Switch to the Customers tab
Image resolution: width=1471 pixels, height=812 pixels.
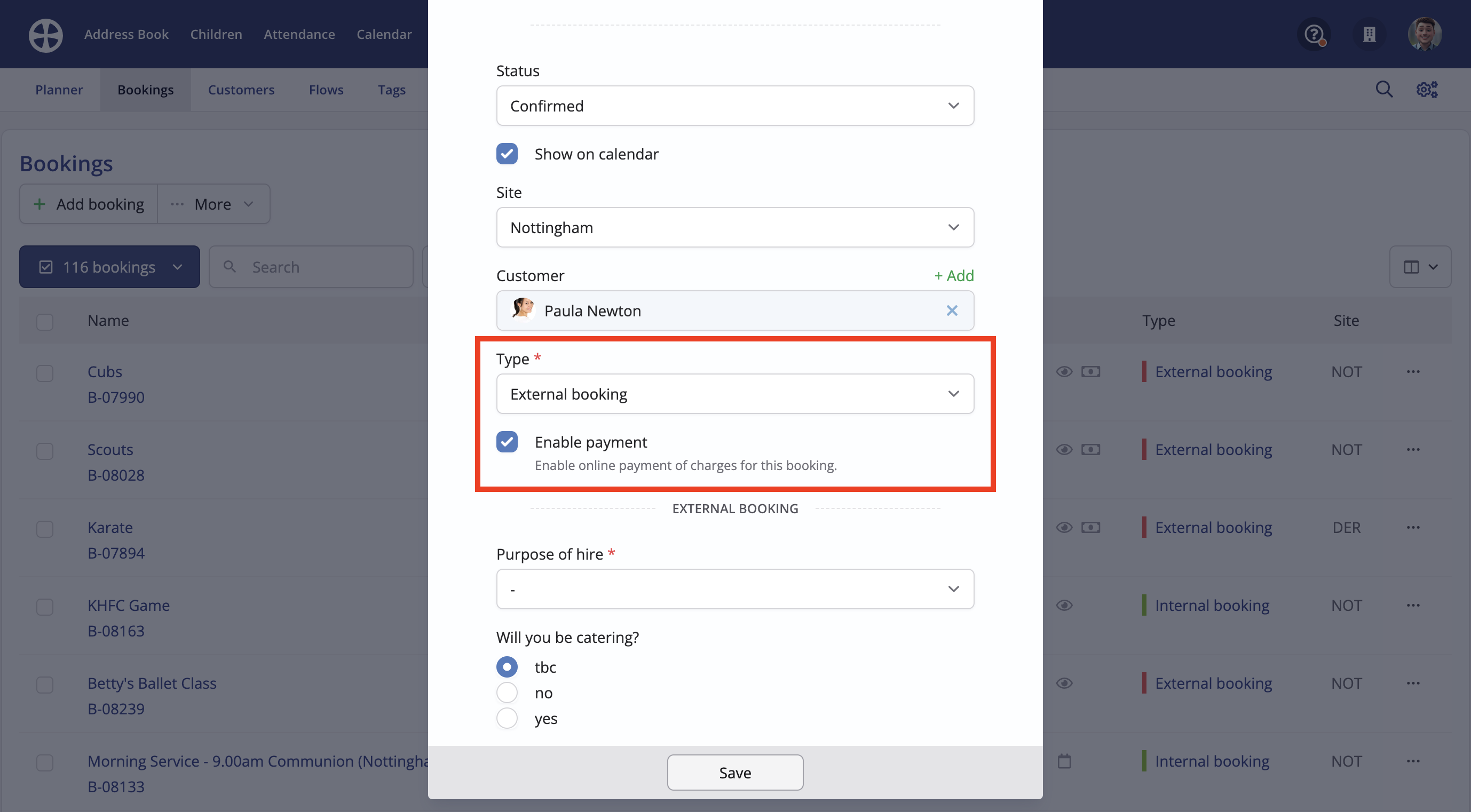point(241,90)
